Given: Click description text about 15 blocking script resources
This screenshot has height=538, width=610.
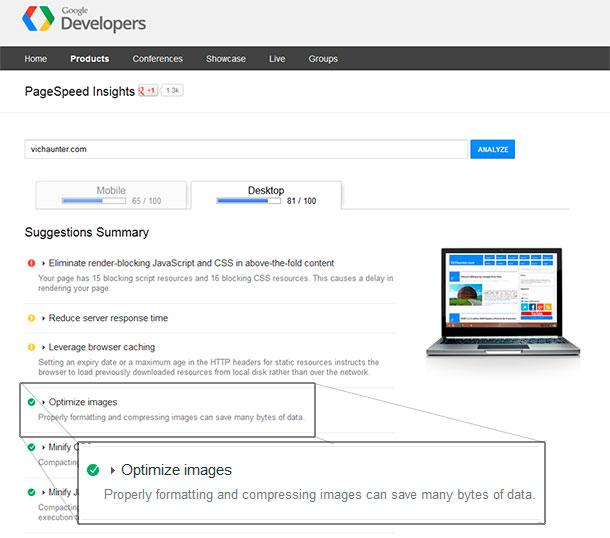Looking at the screenshot, I should coord(216,283).
